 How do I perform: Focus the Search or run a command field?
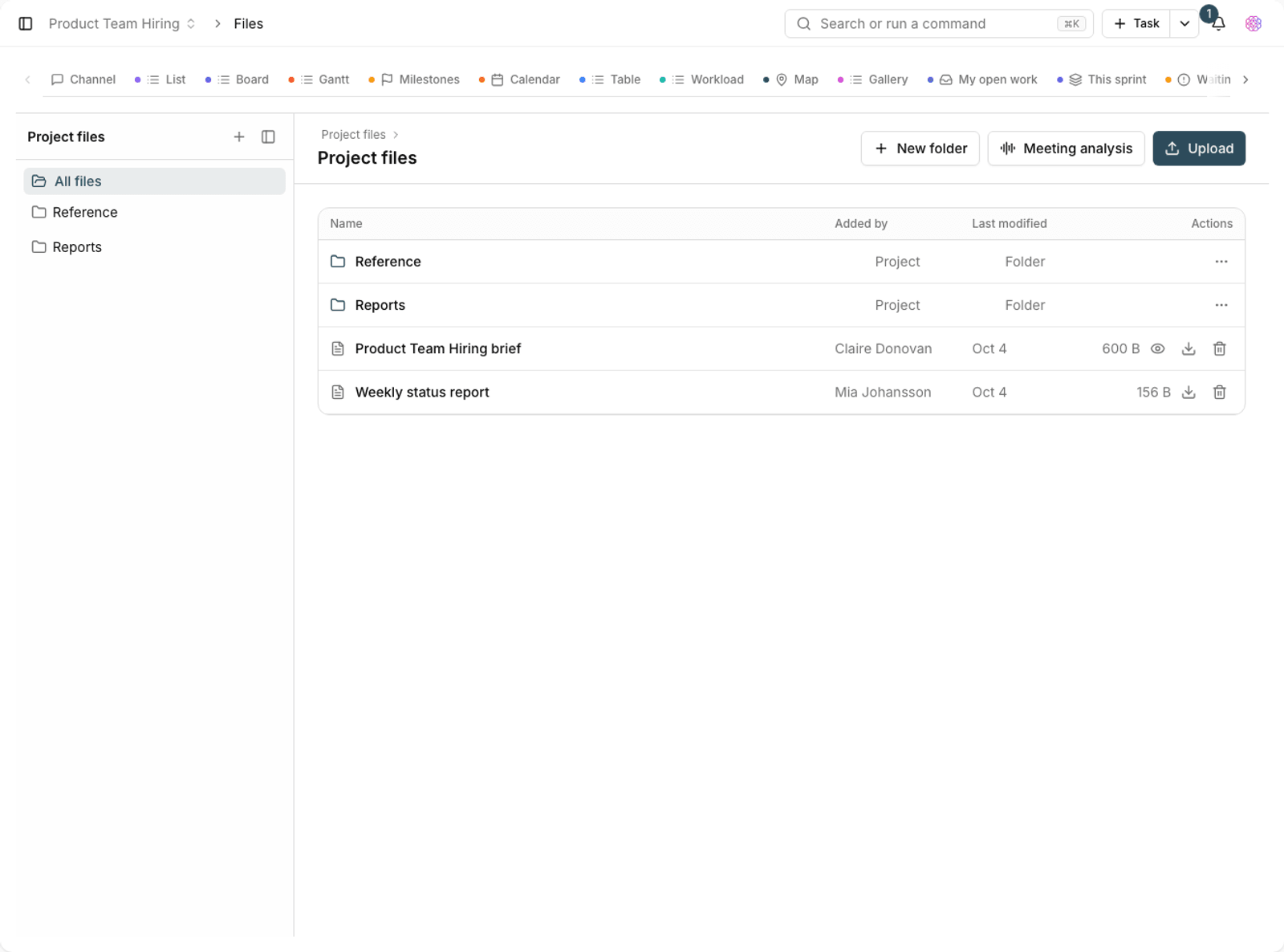click(939, 24)
